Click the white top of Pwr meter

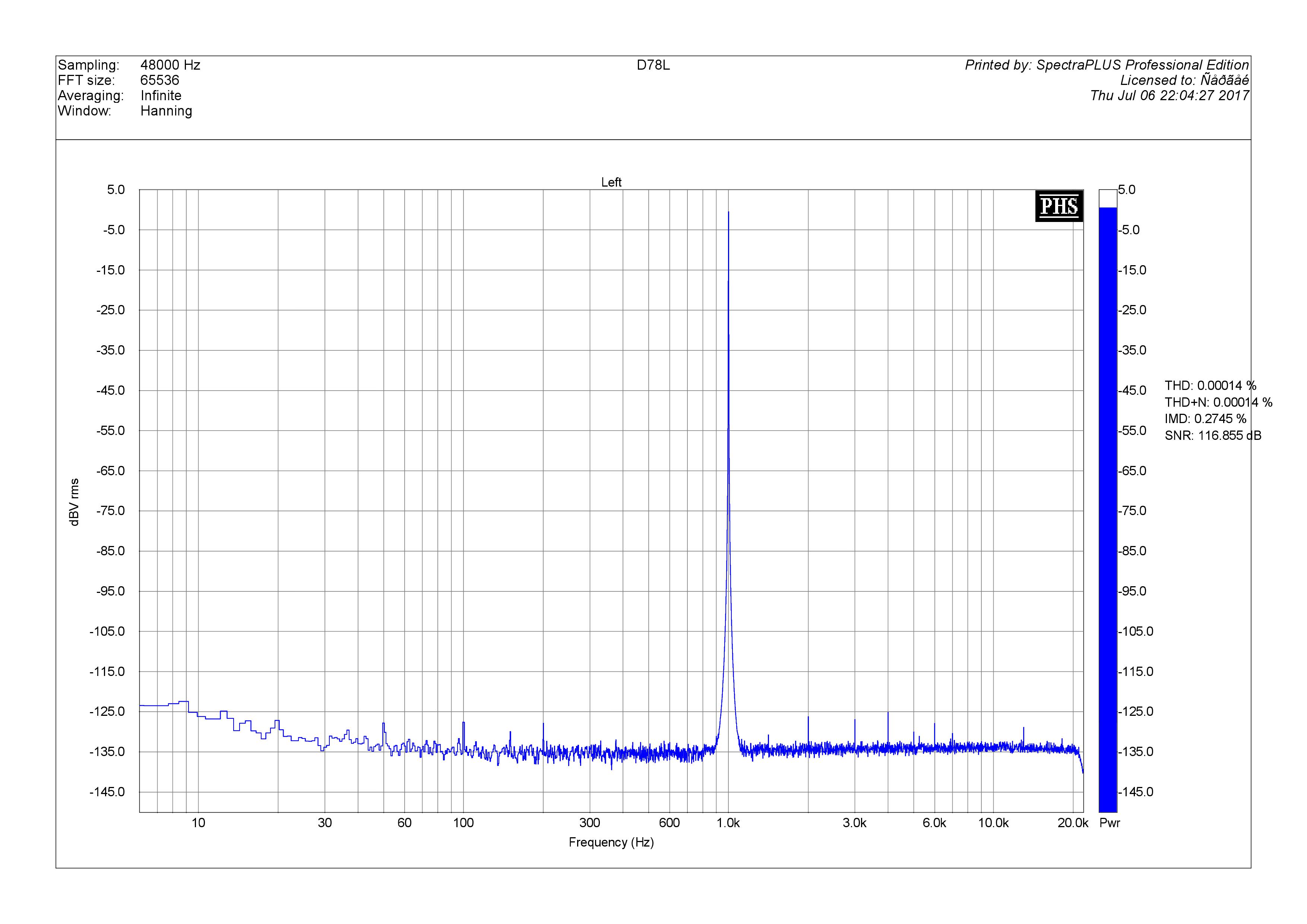pyautogui.click(x=1107, y=198)
